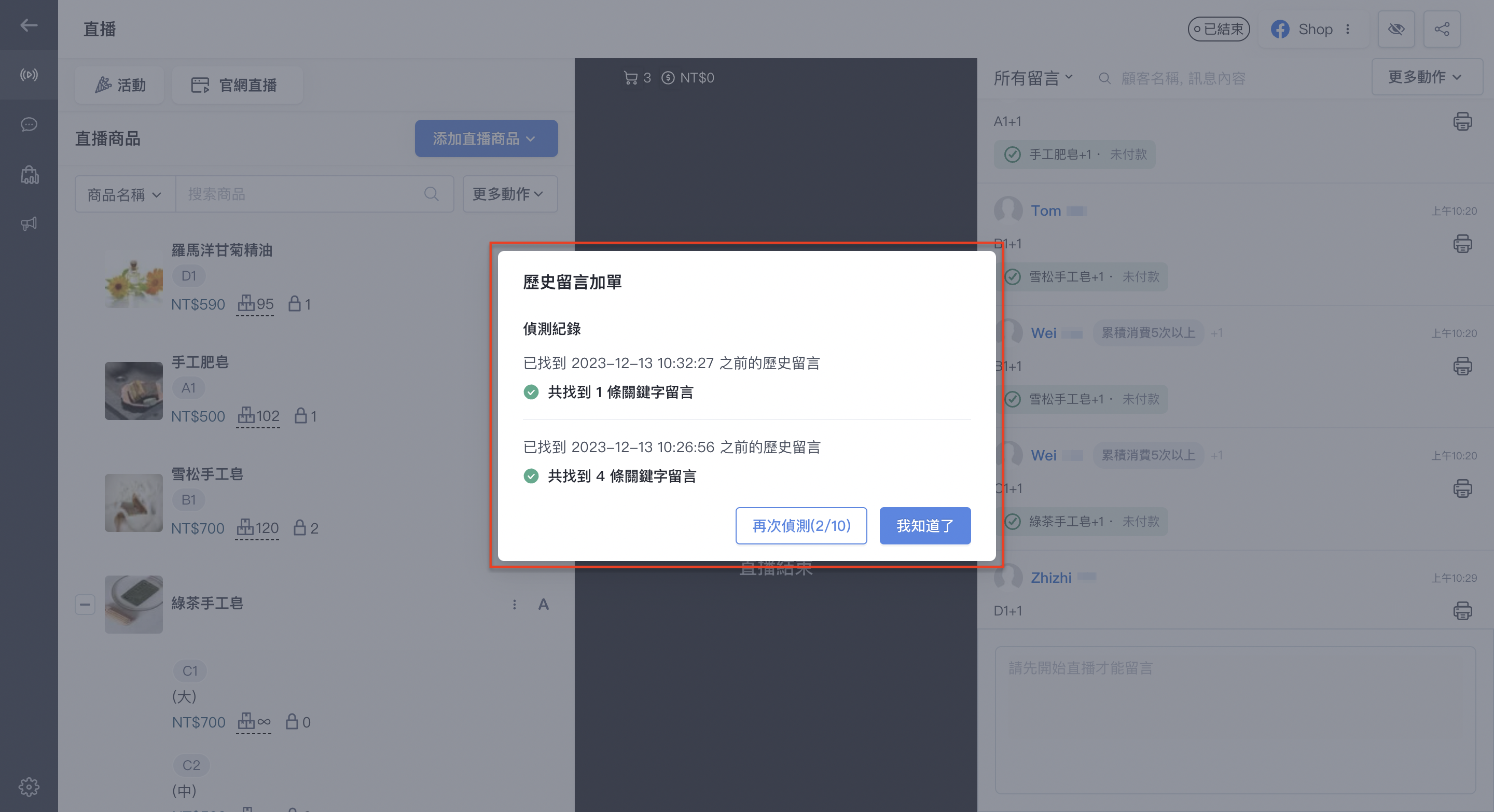Click the comment text area

pyautogui.click(x=1235, y=720)
